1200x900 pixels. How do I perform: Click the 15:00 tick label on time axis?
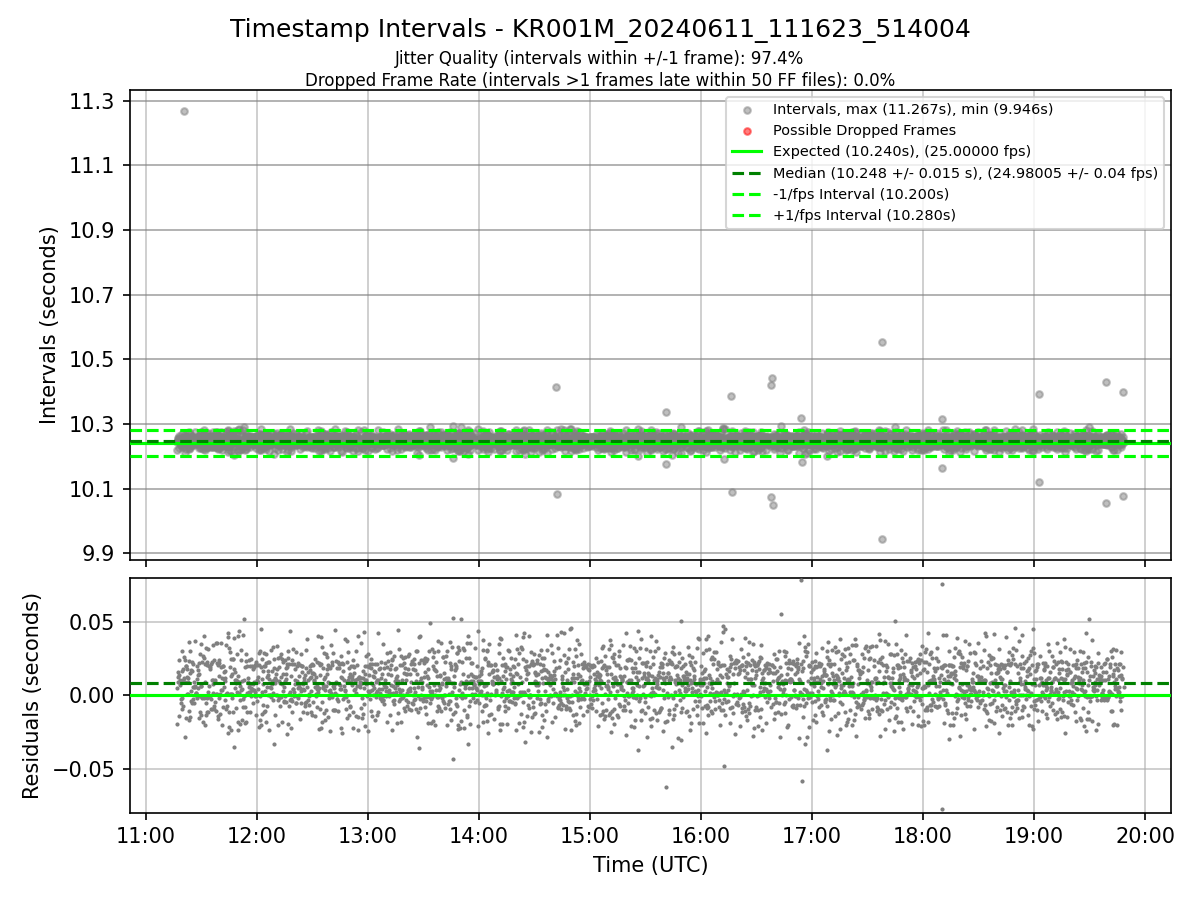[589, 833]
